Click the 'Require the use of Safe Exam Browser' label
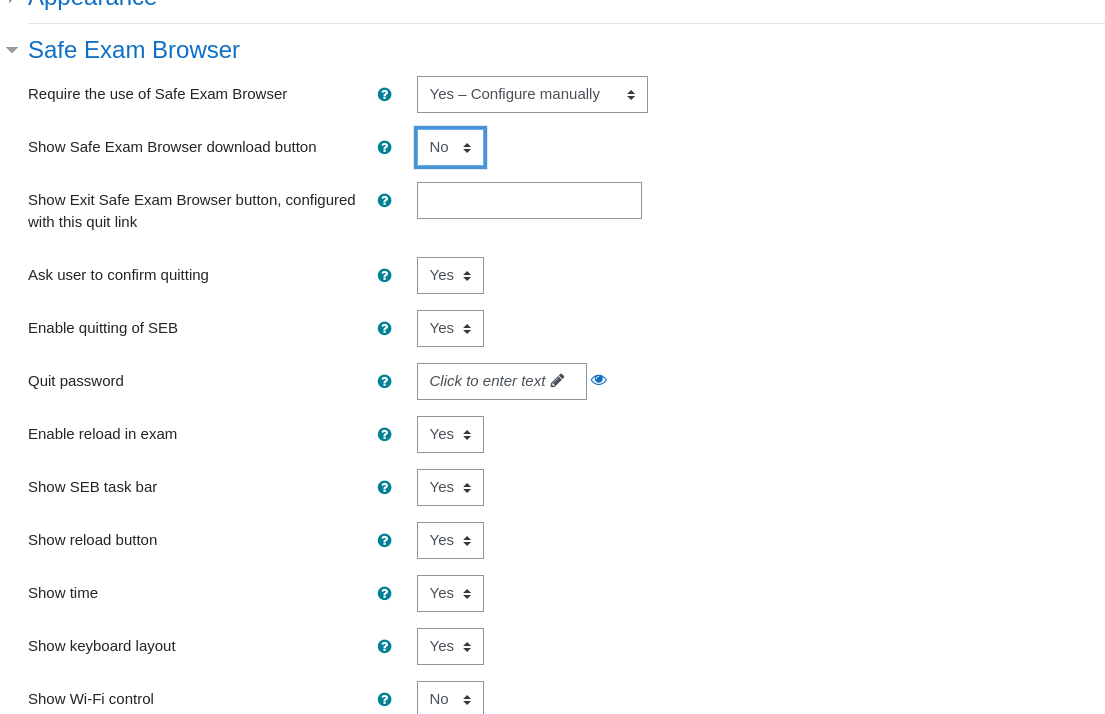This screenshot has height=714, width=1105. [158, 94]
